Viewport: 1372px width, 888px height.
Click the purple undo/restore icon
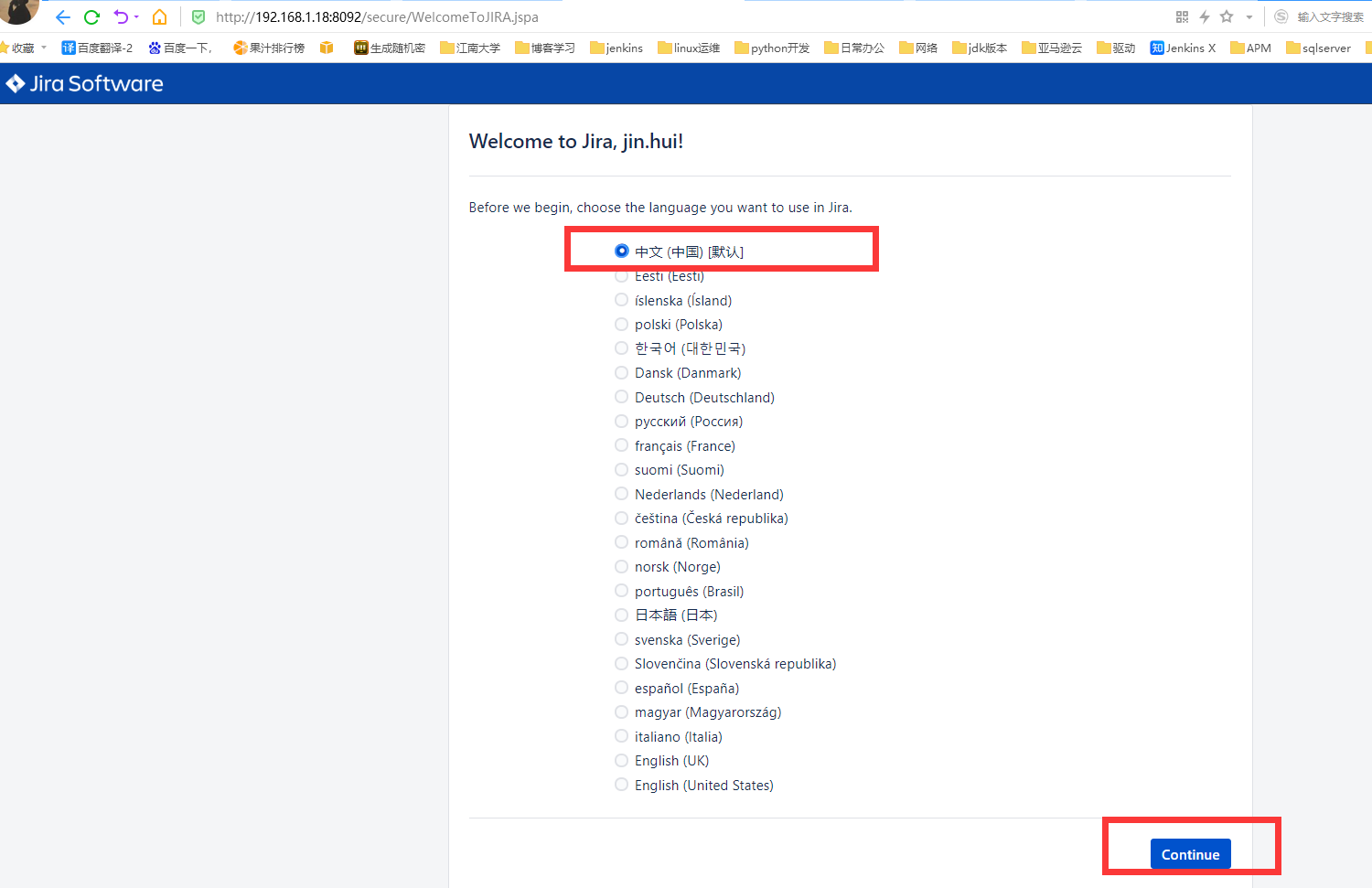click(x=121, y=16)
